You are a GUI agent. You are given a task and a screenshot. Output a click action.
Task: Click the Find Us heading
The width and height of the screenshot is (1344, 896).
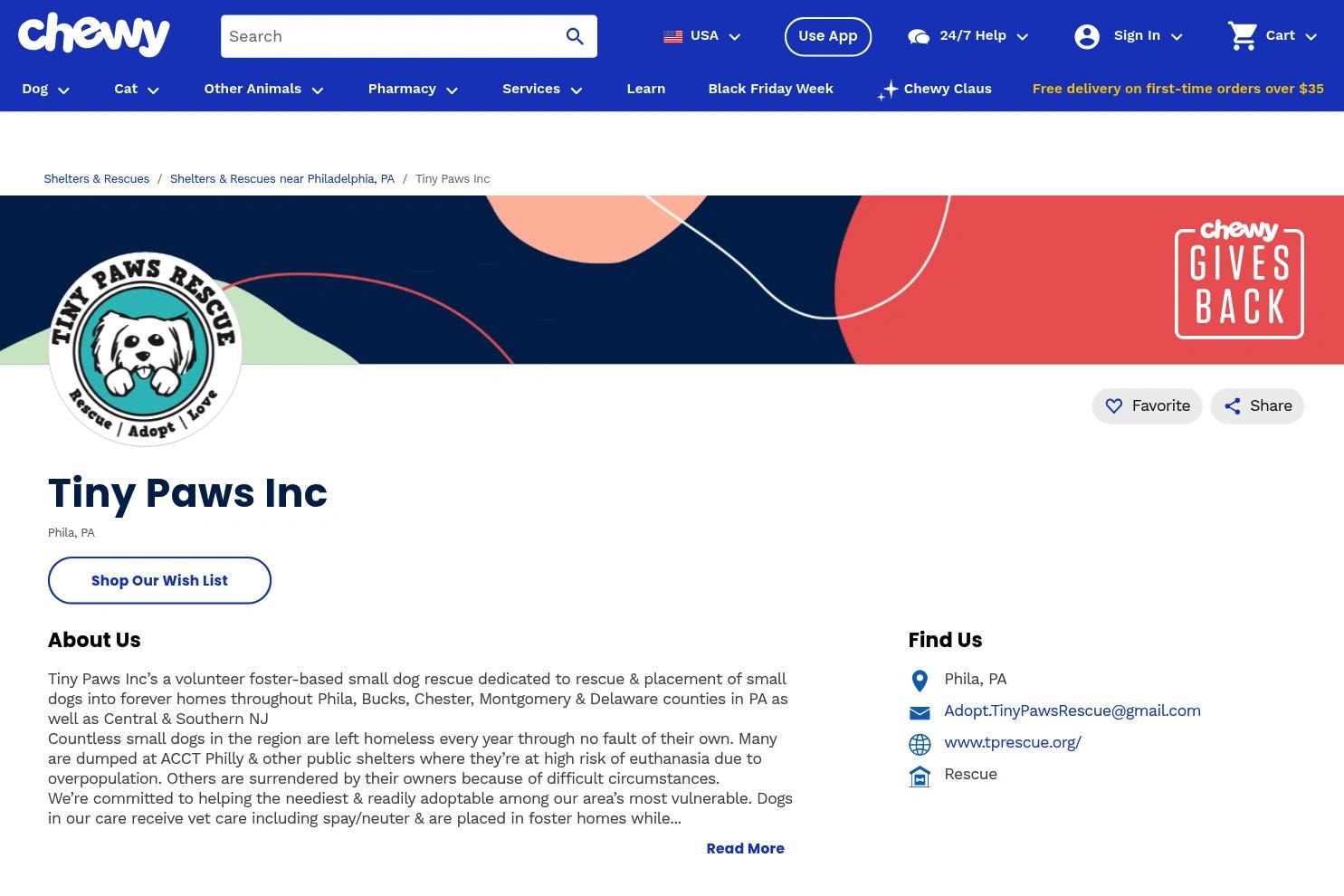(x=945, y=640)
